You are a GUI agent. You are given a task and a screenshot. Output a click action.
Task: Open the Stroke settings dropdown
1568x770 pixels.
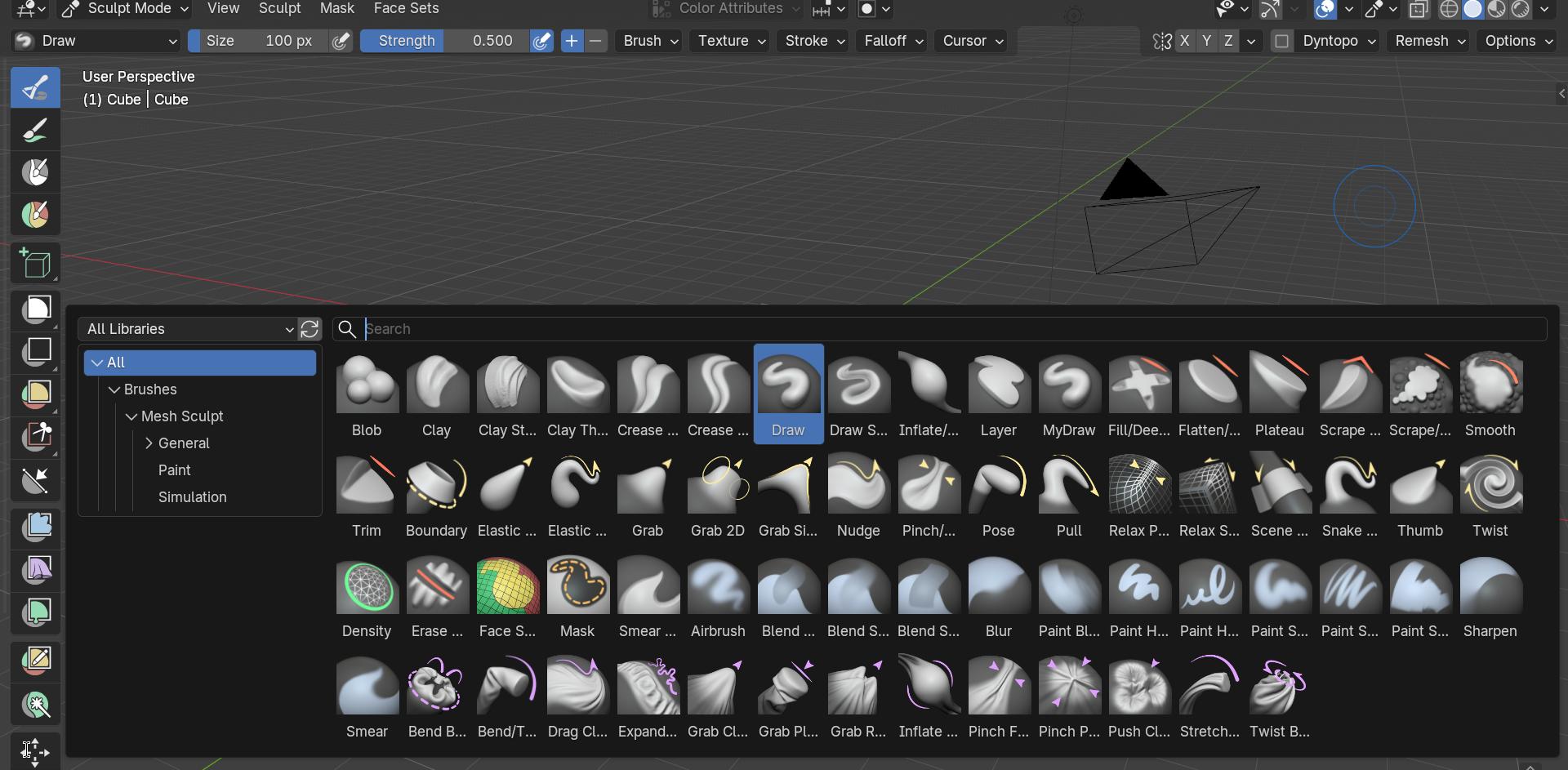tap(814, 41)
